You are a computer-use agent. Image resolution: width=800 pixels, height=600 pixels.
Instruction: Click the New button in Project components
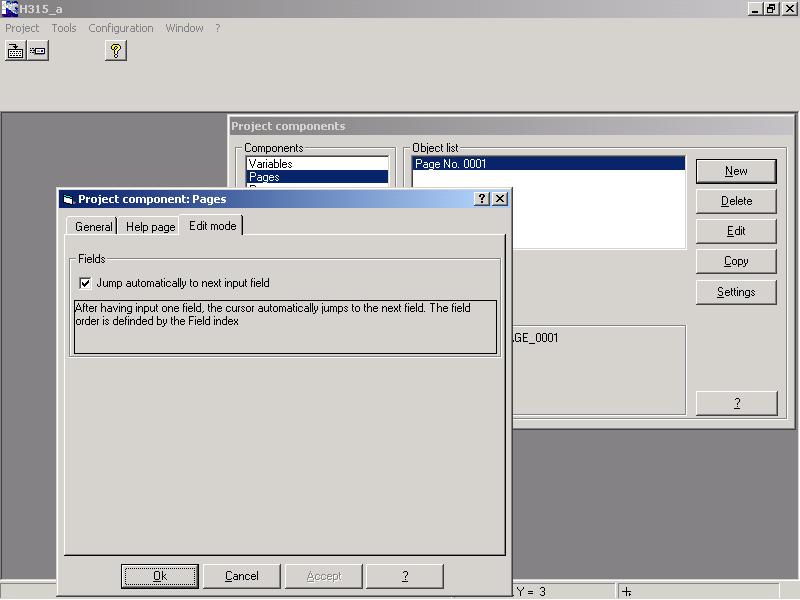coord(736,171)
